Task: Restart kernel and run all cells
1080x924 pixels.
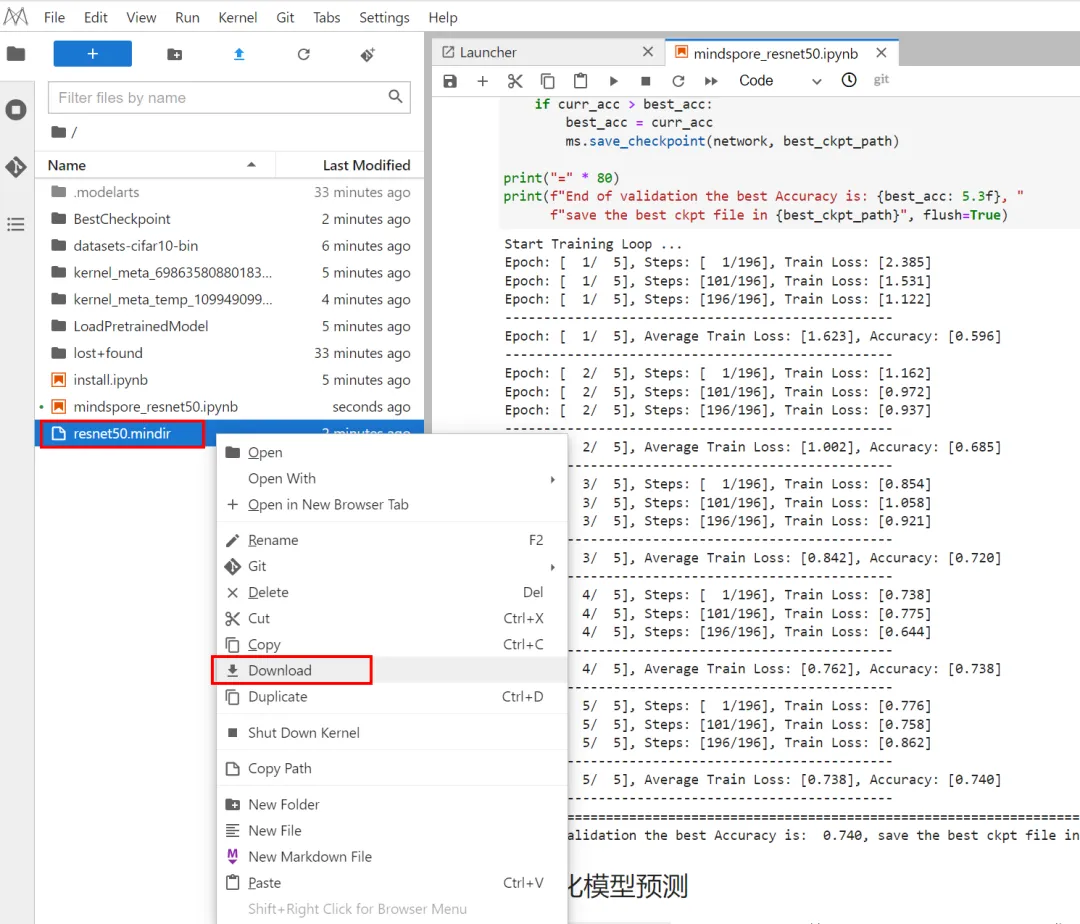Action: coord(711,81)
